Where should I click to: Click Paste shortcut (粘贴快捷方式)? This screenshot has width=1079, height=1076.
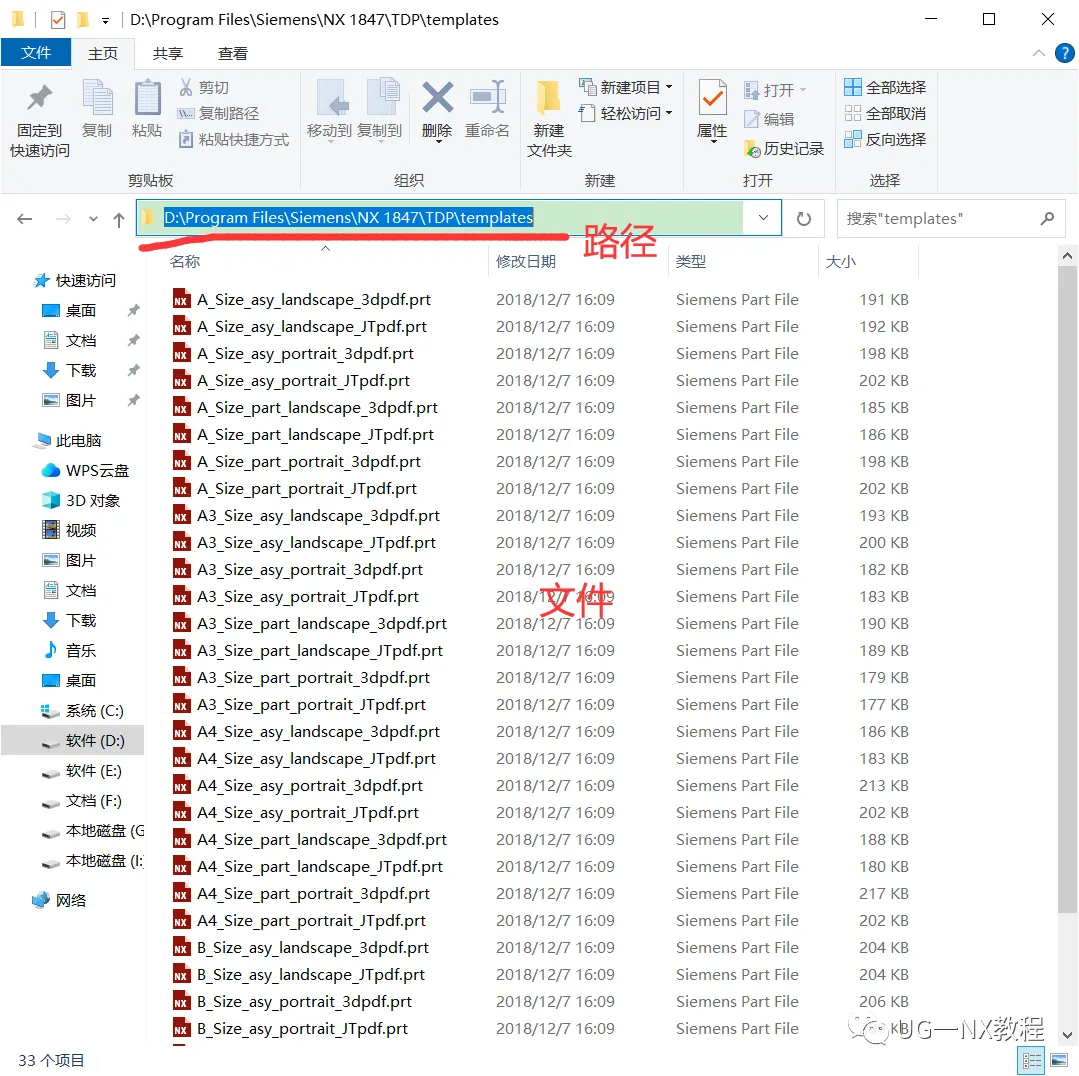234,140
